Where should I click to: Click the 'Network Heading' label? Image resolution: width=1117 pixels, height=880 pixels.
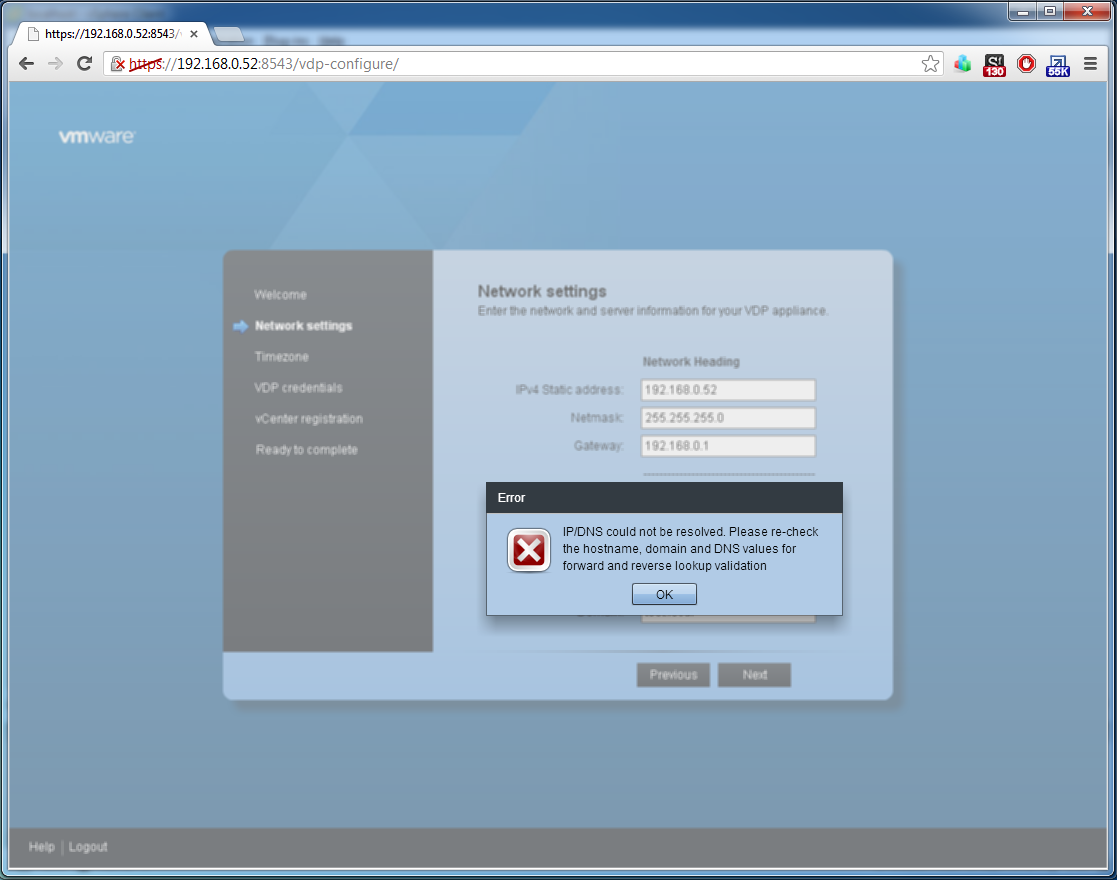click(x=691, y=362)
